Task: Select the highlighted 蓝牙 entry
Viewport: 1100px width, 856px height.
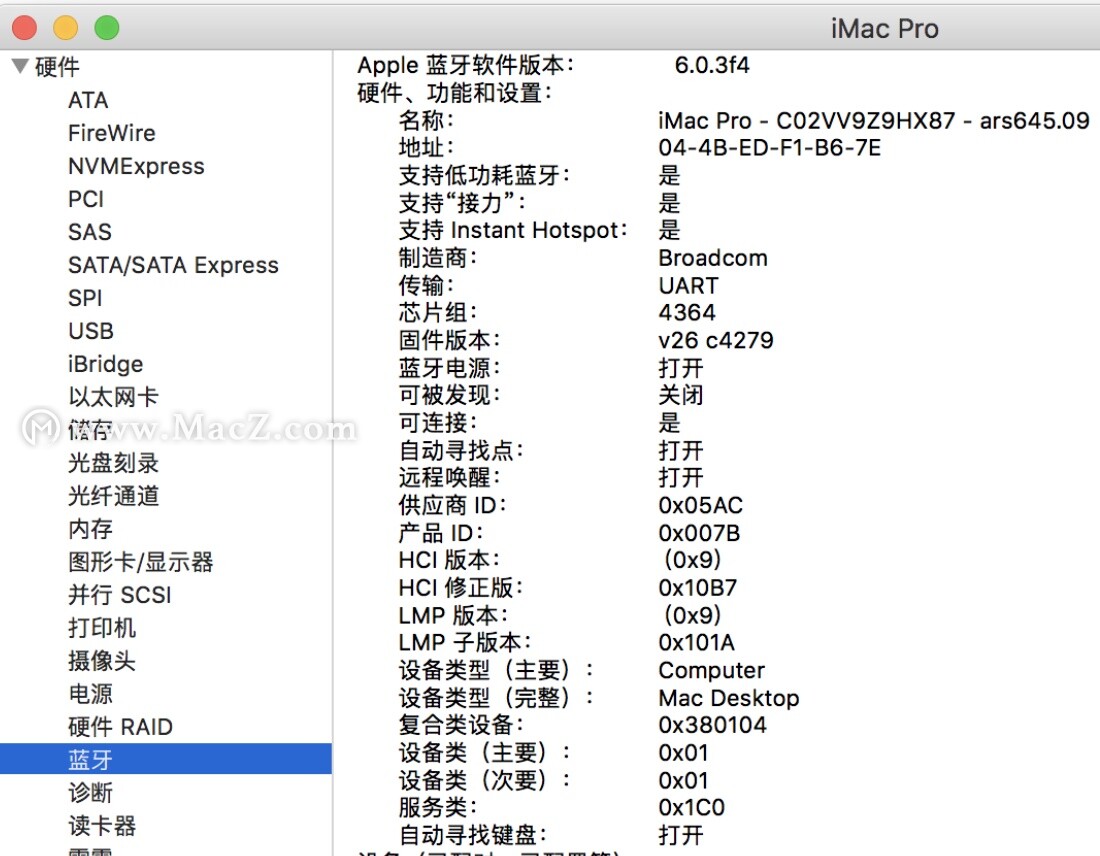Action: [166, 759]
